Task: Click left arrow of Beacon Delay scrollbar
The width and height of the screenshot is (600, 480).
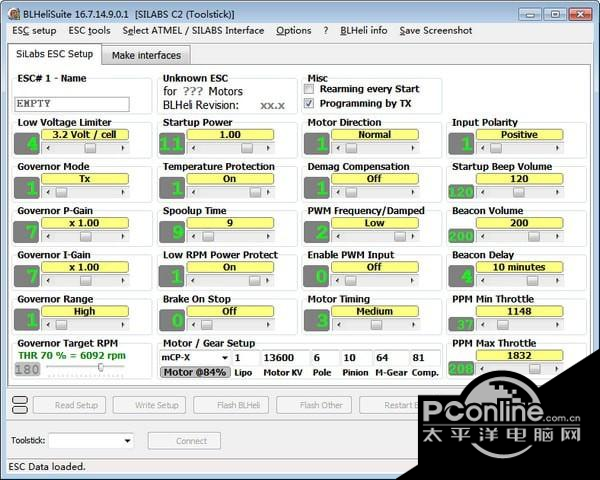Action: click(x=483, y=281)
